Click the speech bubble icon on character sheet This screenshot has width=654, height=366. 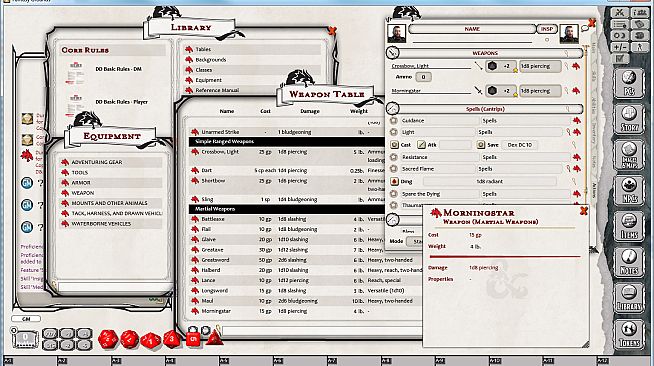pyautogui.click(x=584, y=28)
